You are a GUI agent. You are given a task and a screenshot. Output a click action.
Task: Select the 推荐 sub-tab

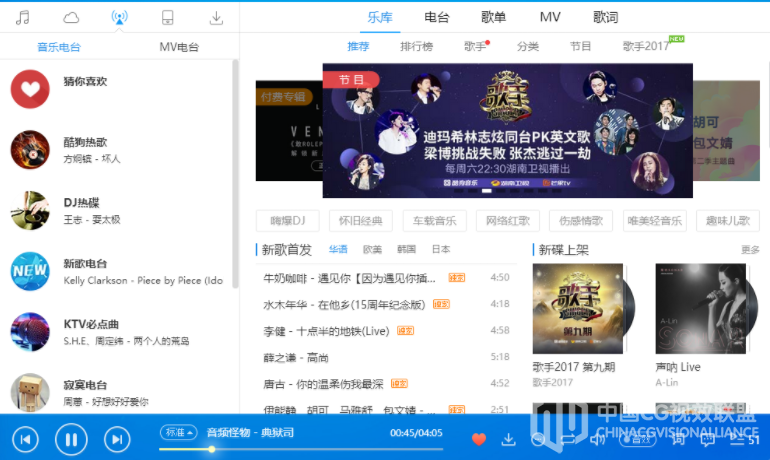[x=358, y=47]
